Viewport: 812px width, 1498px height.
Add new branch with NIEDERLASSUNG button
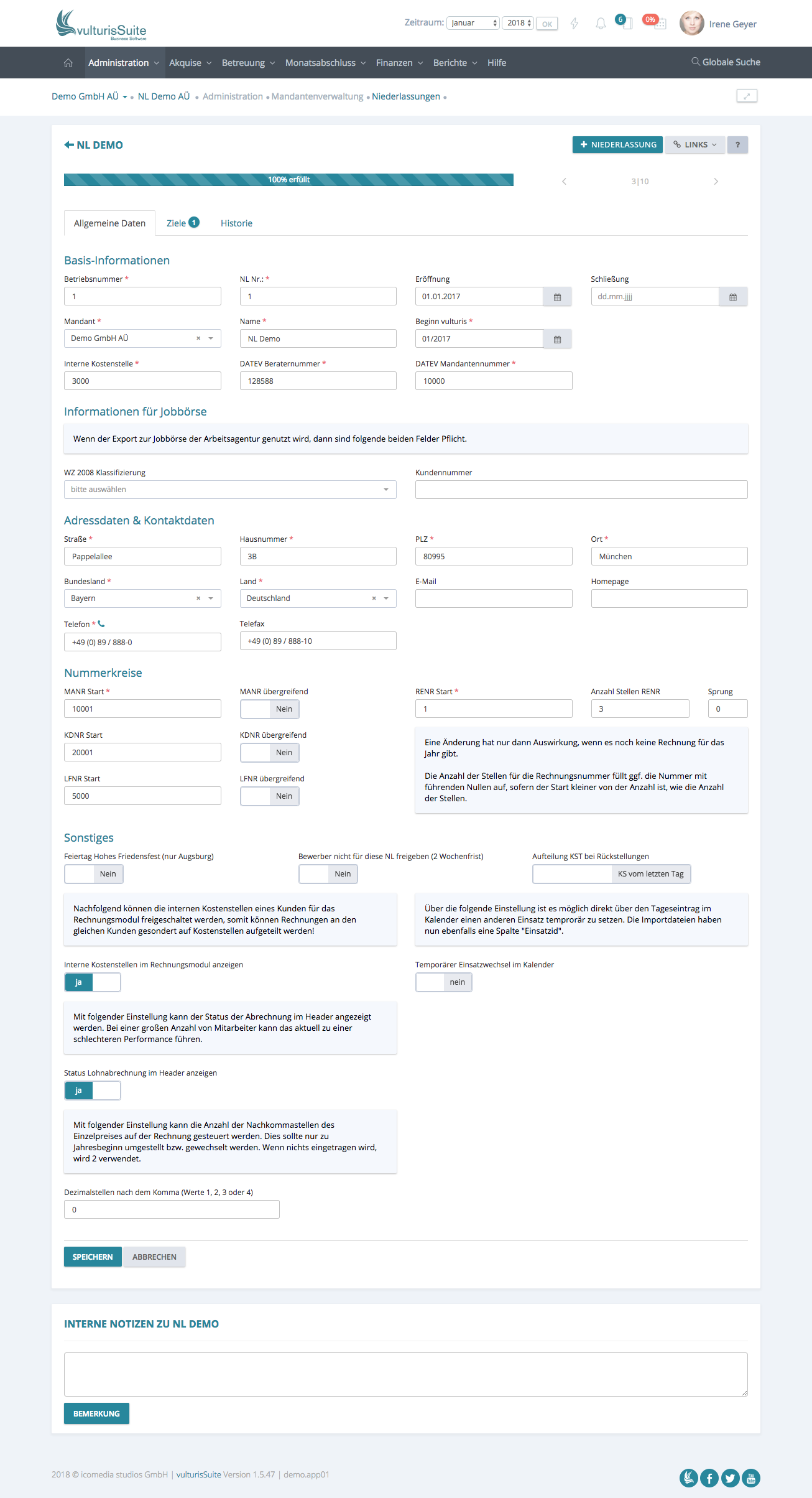point(617,145)
